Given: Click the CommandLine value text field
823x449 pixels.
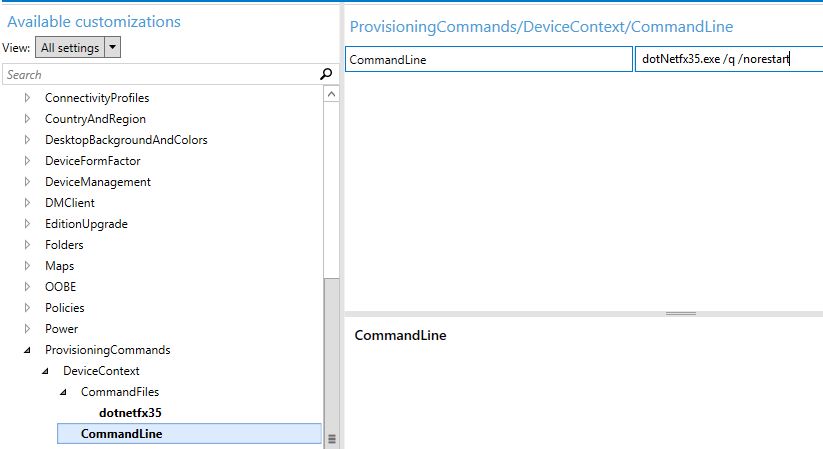Looking at the screenshot, I should (x=729, y=59).
